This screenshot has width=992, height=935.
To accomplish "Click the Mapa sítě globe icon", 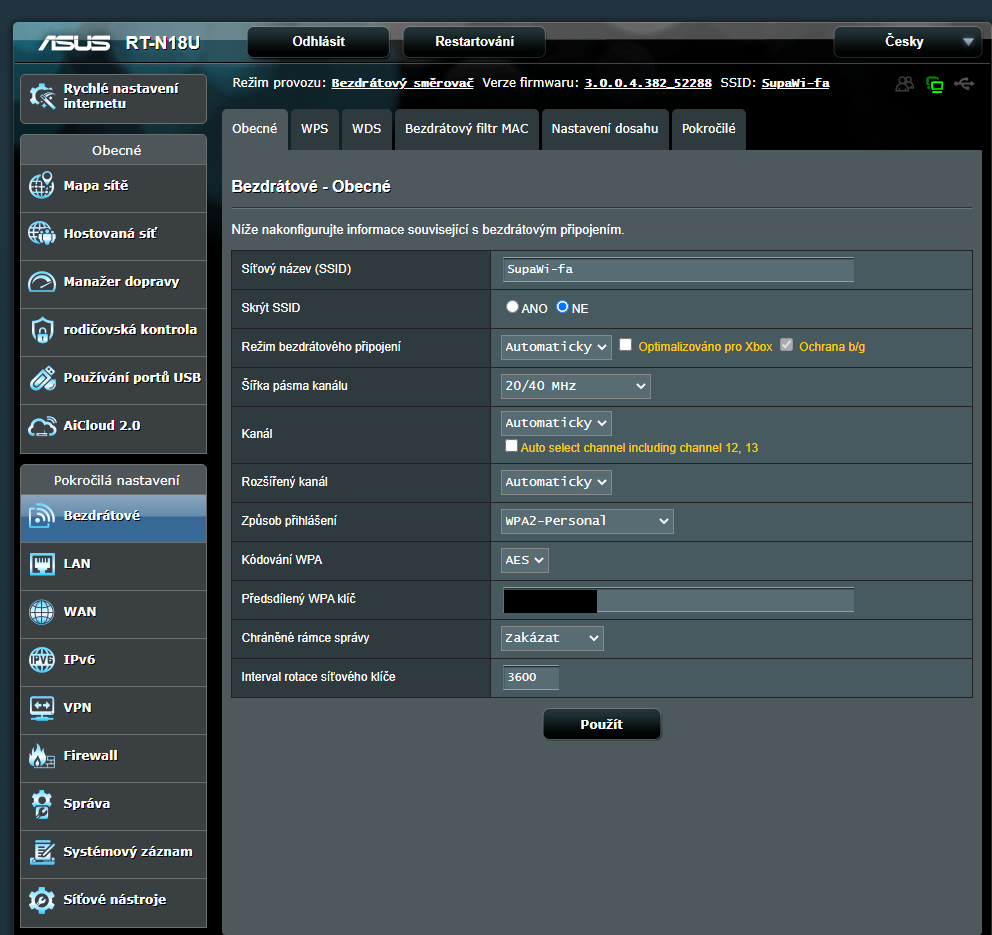I will [42, 186].
